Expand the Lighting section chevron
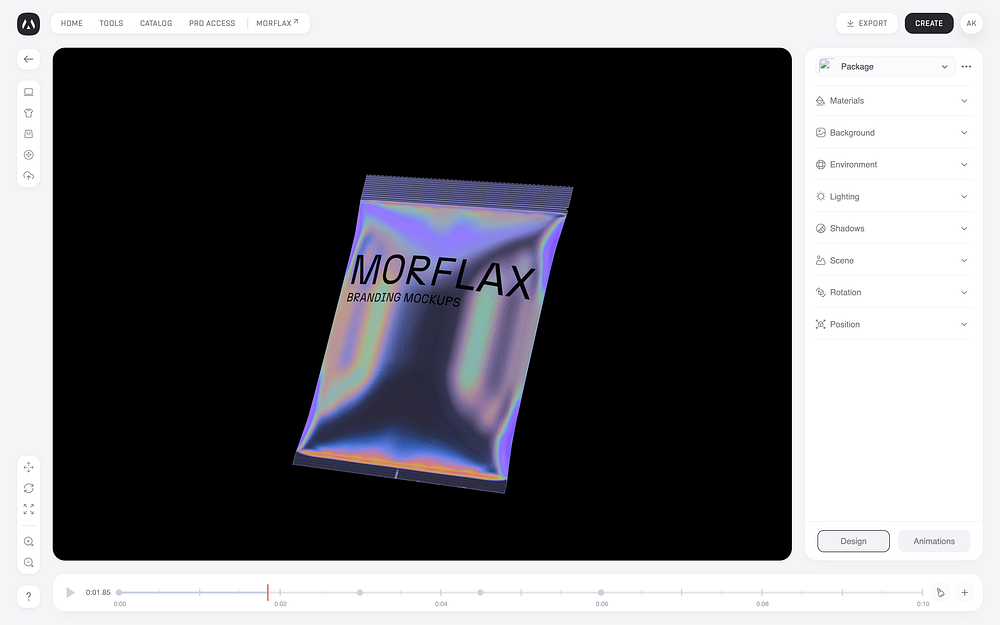This screenshot has height=625, width=1000. [x=964, y=196]
